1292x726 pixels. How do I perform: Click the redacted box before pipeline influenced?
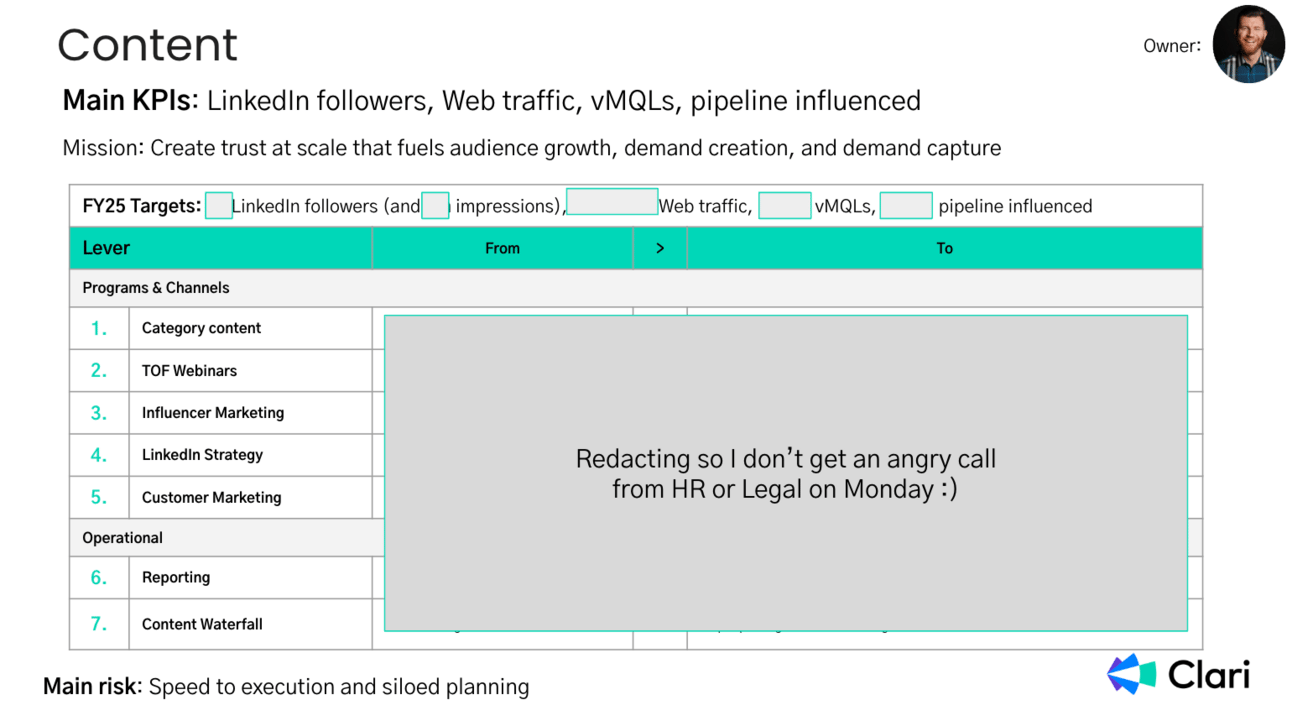point(906,206)
